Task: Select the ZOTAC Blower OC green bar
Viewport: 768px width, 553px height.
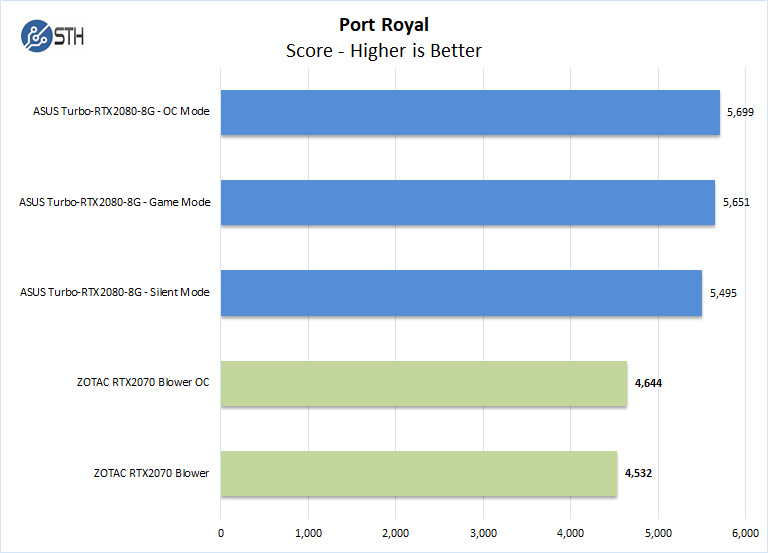Action: 424,384
